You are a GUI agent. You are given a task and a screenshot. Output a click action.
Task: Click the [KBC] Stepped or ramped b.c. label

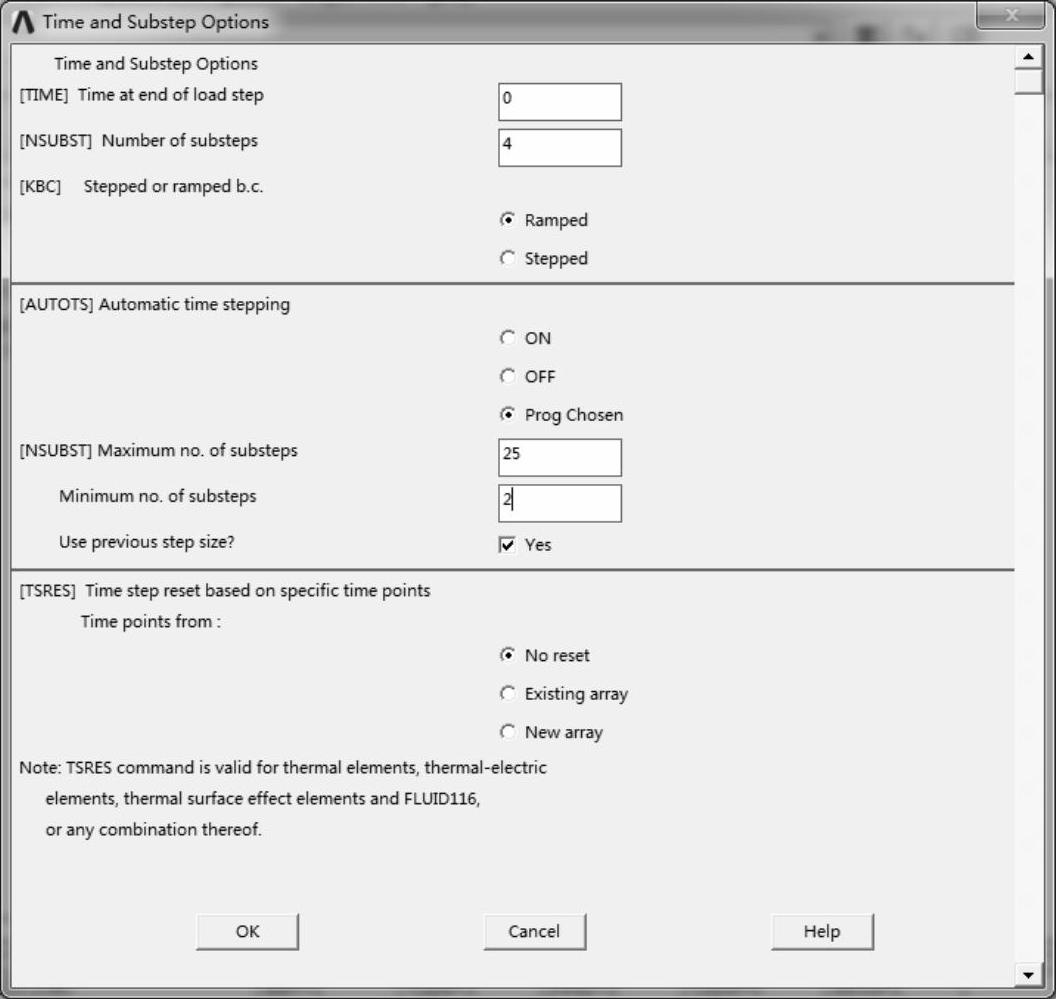click(x=141, y=187)
